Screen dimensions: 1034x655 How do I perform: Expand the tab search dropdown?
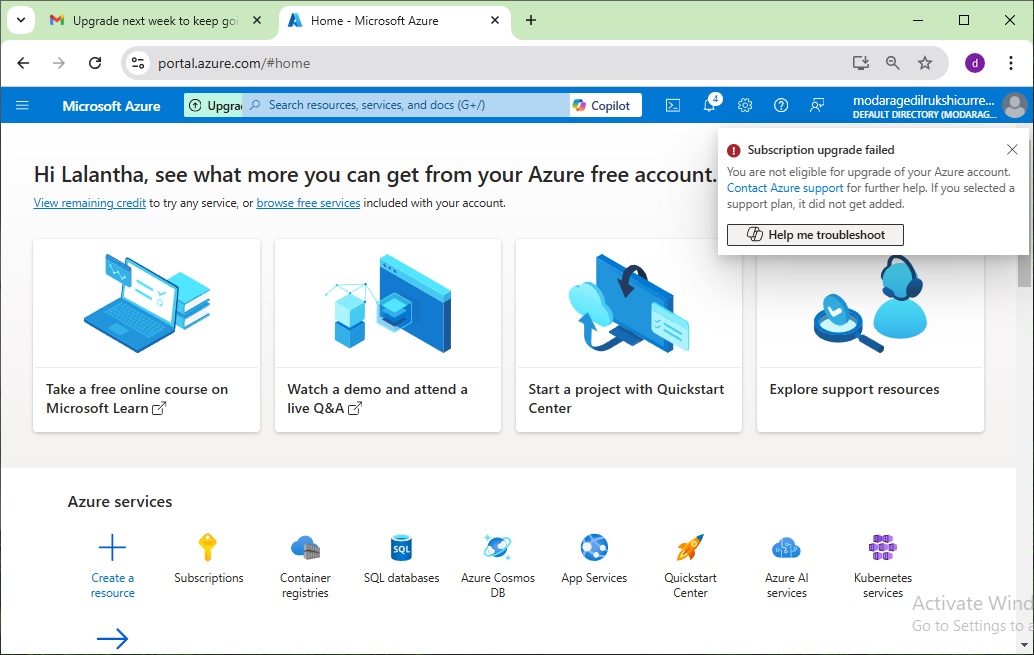(21, 20)
